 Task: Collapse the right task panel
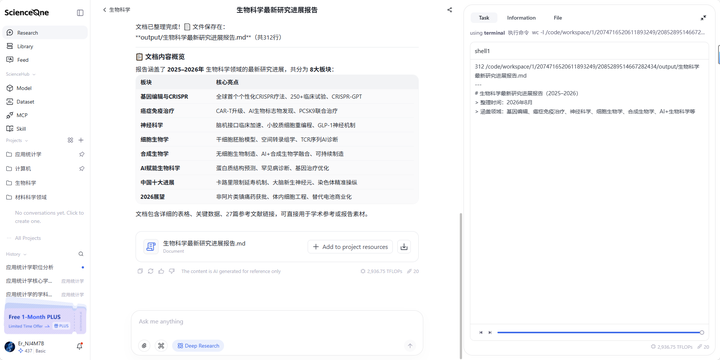pos(703,18)
